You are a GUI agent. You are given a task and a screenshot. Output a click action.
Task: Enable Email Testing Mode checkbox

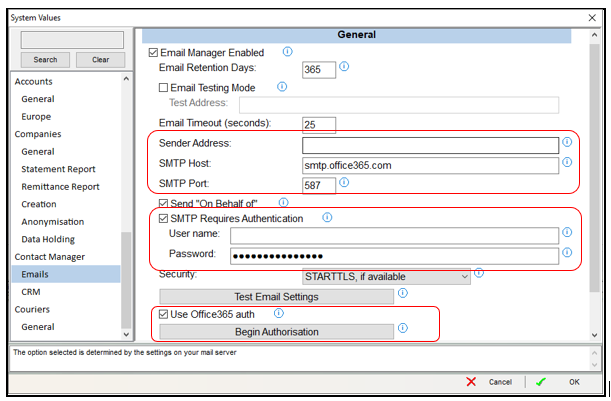pos(164,88)
